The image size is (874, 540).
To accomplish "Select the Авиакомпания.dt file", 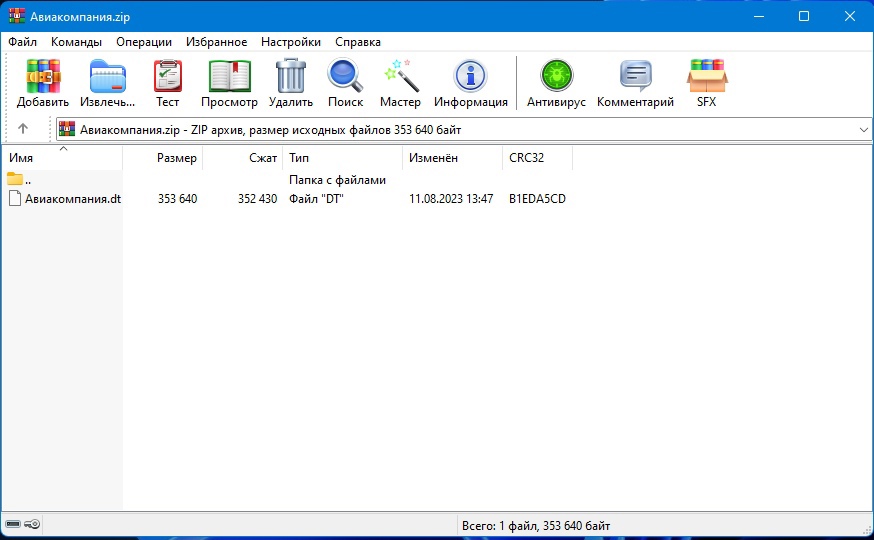I will pos(72,199).
